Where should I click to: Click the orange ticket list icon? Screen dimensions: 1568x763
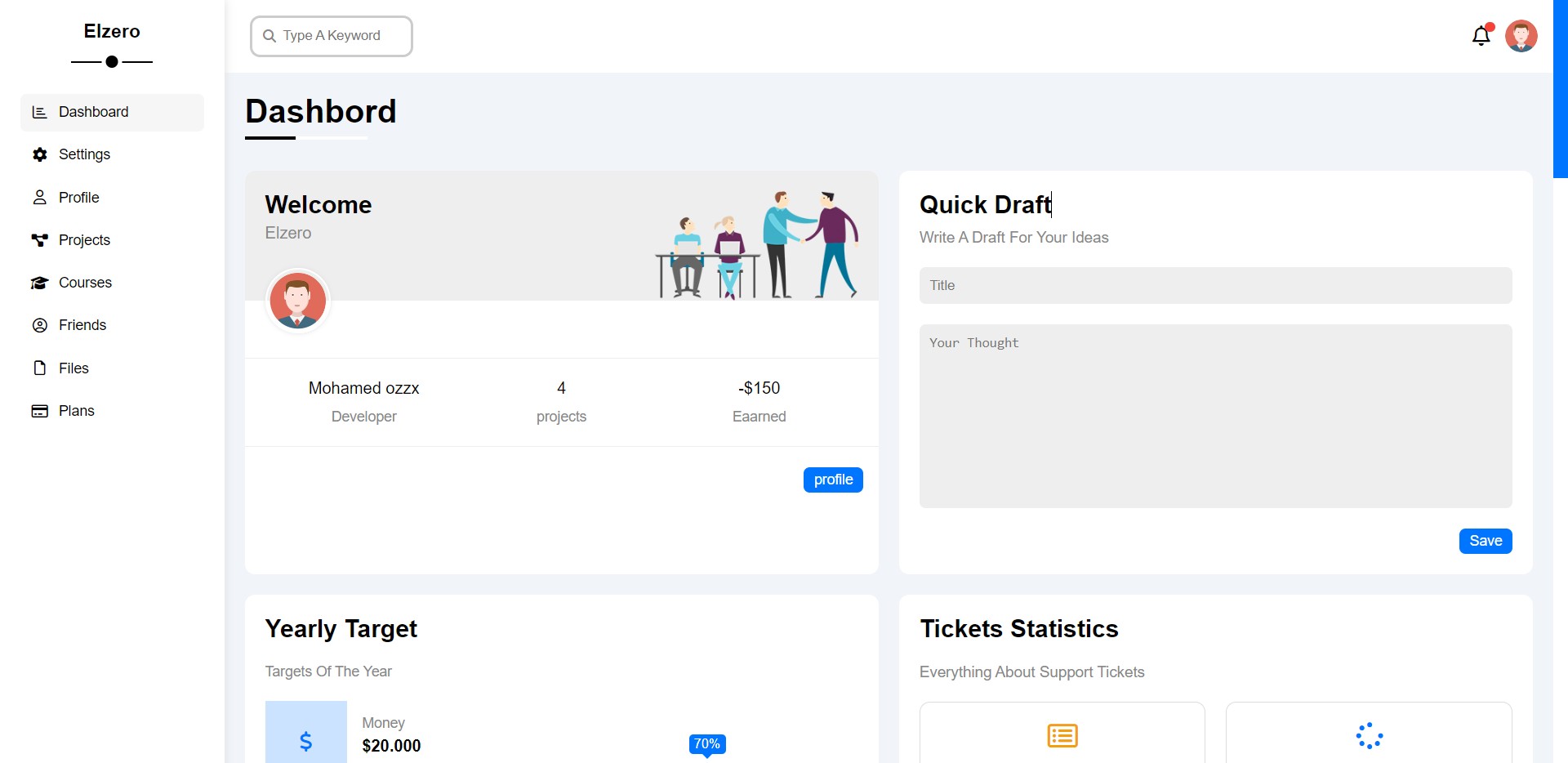point(1062,736)
